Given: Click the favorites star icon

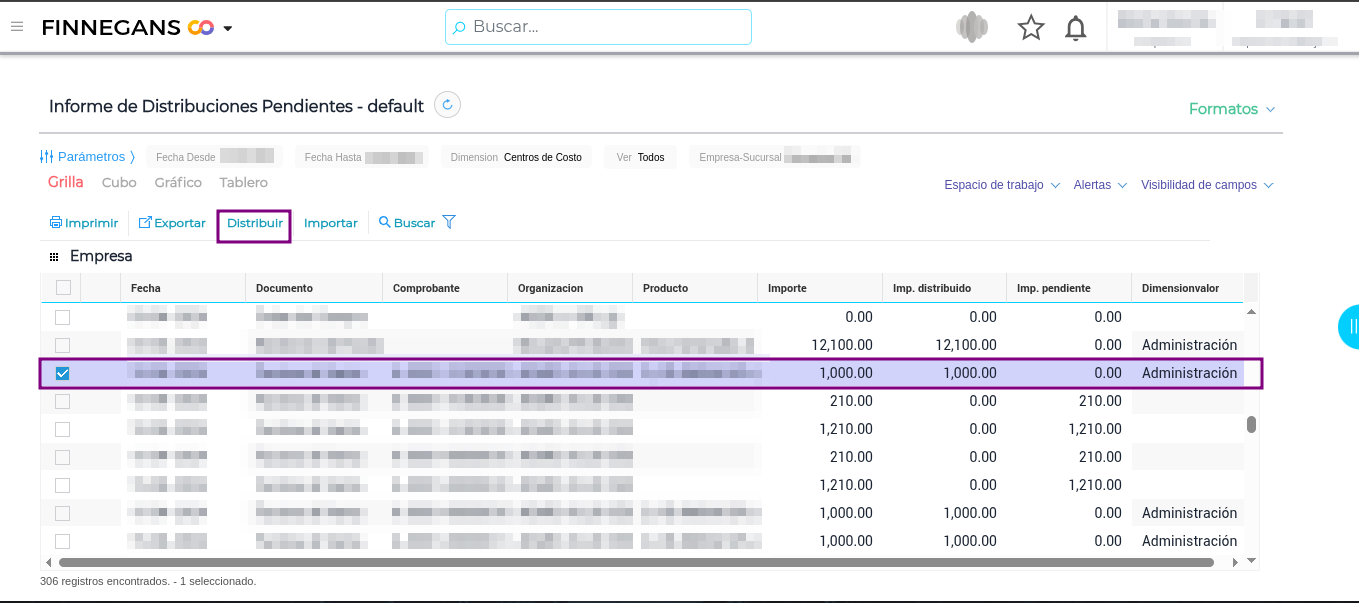Looking at the screenshot, I should coord(1030,28).
